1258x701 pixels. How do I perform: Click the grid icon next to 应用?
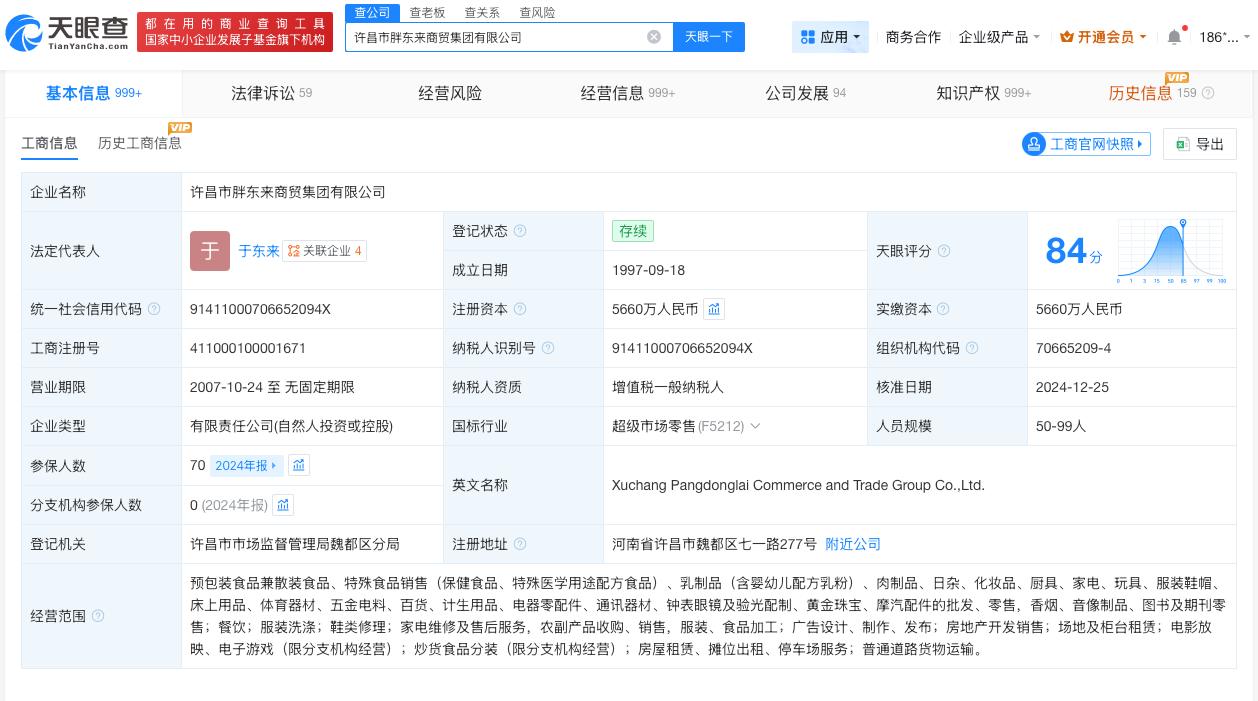click(x=809, y=36)
